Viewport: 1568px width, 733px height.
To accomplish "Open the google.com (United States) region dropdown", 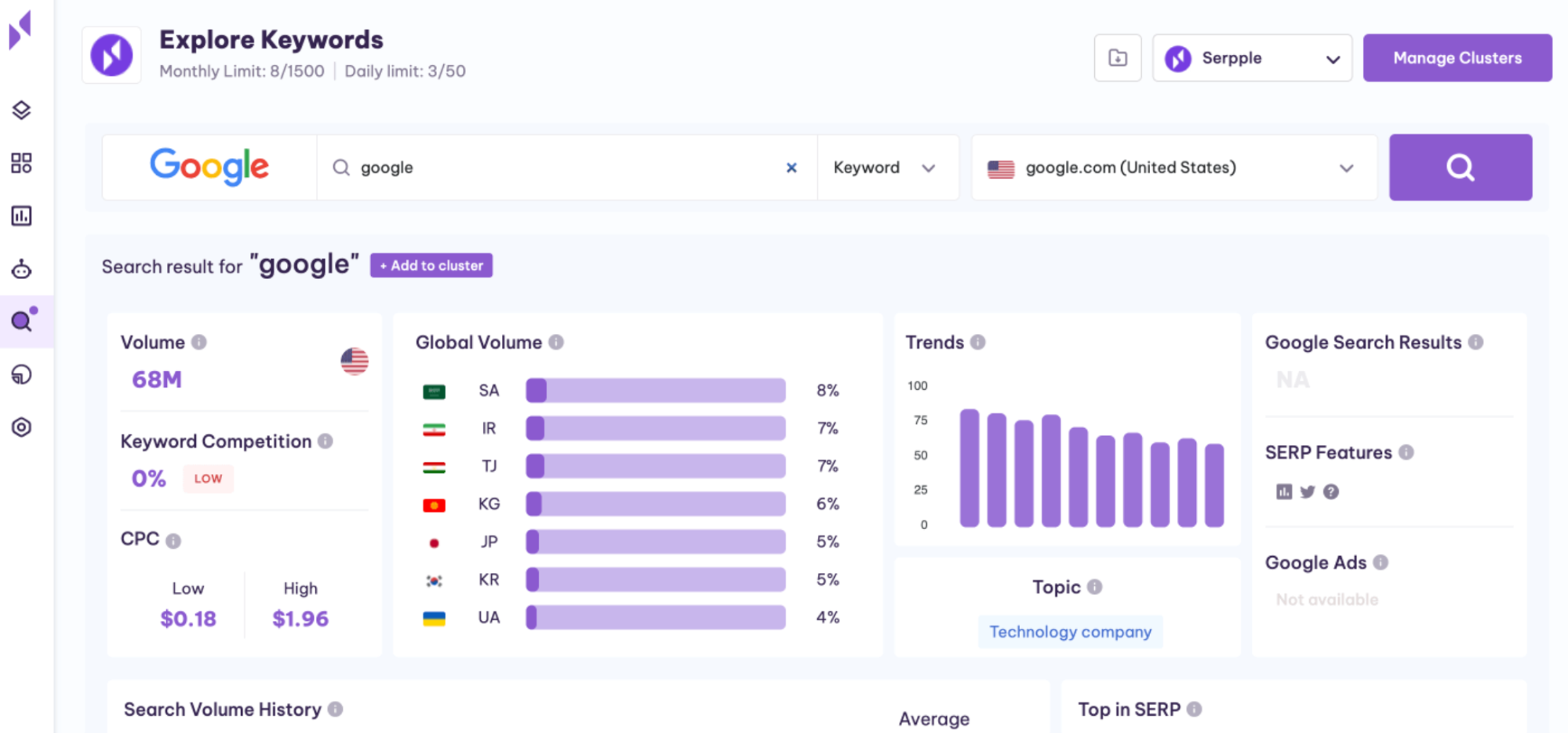I will pos(1174,168).
